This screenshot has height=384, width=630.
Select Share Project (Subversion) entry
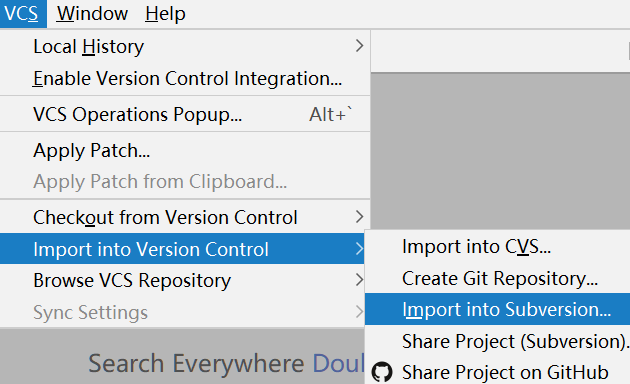pyautogui.click(x=497, y=341)
